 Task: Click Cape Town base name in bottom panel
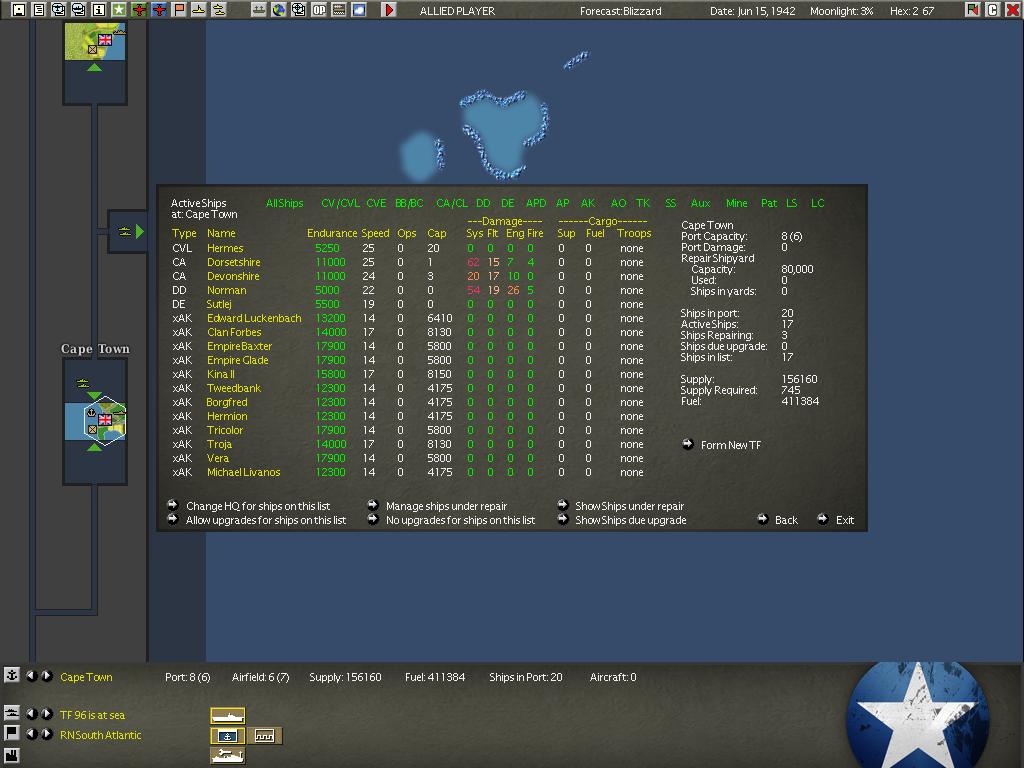coord(86,677)
